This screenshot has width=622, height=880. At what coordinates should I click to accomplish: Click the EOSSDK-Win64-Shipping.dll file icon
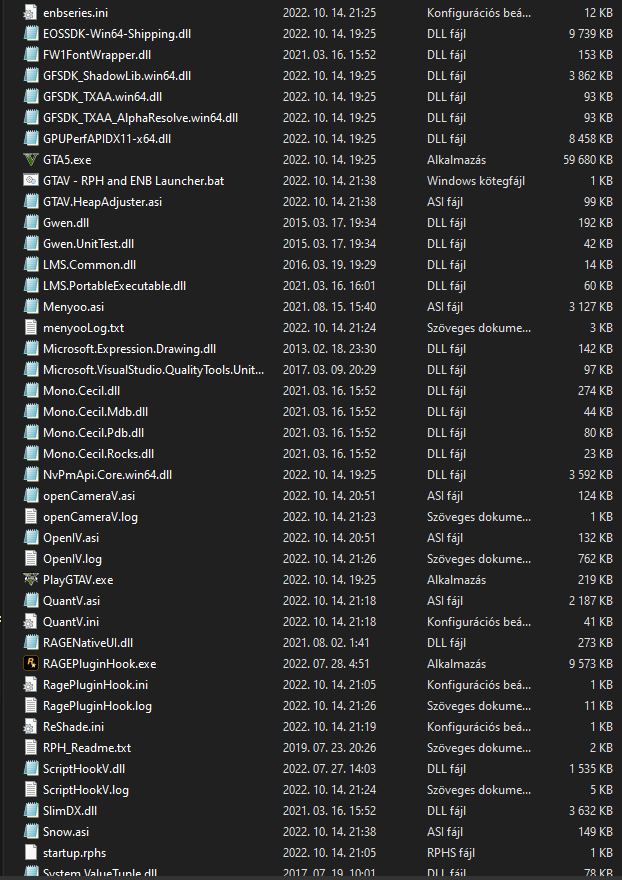tap(30, 34)
